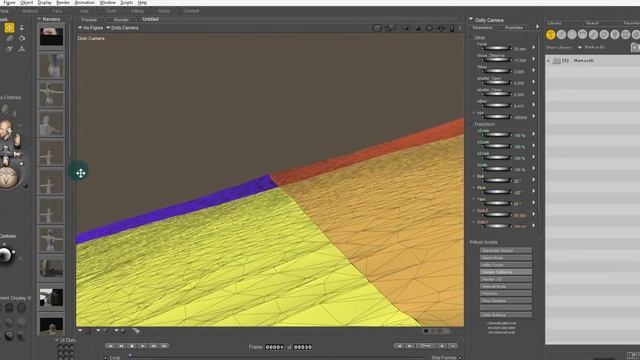Viewport: 640px width, 360px height.
Task: Open the Library tab
Action: (555, 23)
